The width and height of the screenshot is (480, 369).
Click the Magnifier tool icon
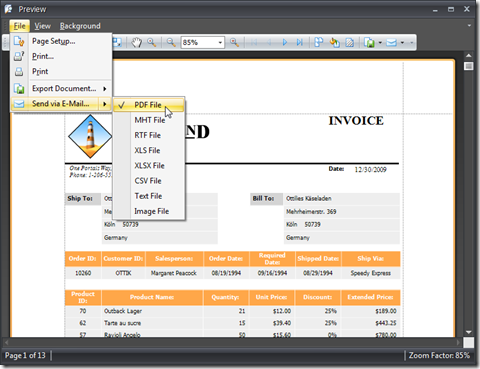(x=152, y=42)
